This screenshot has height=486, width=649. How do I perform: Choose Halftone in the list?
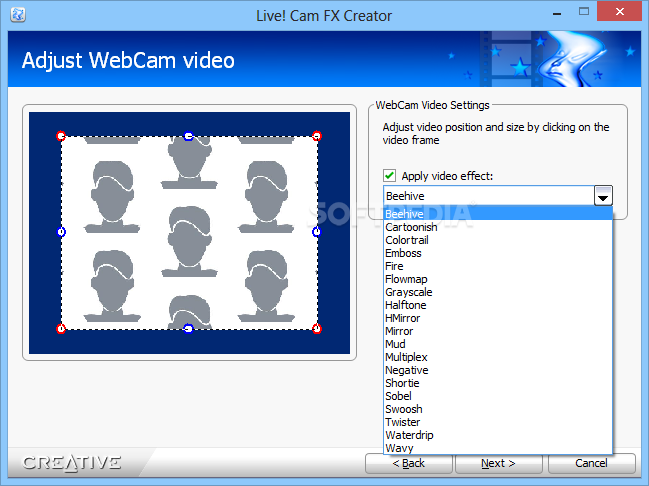pos(498,305)
